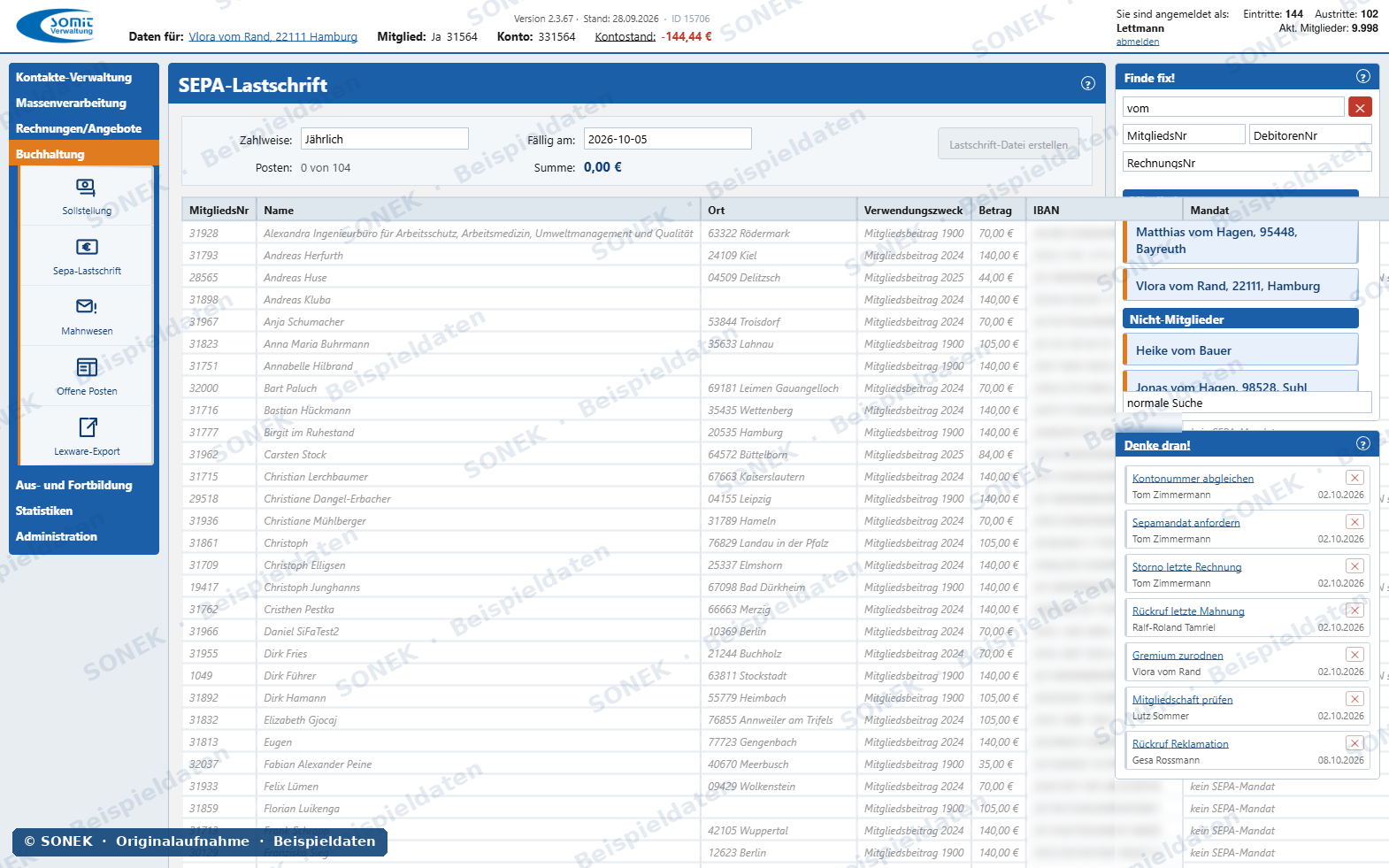Viewport: 1389px width, 868px height.
Task: Open the Kontostand link in the header
Action: click(625, 36)
